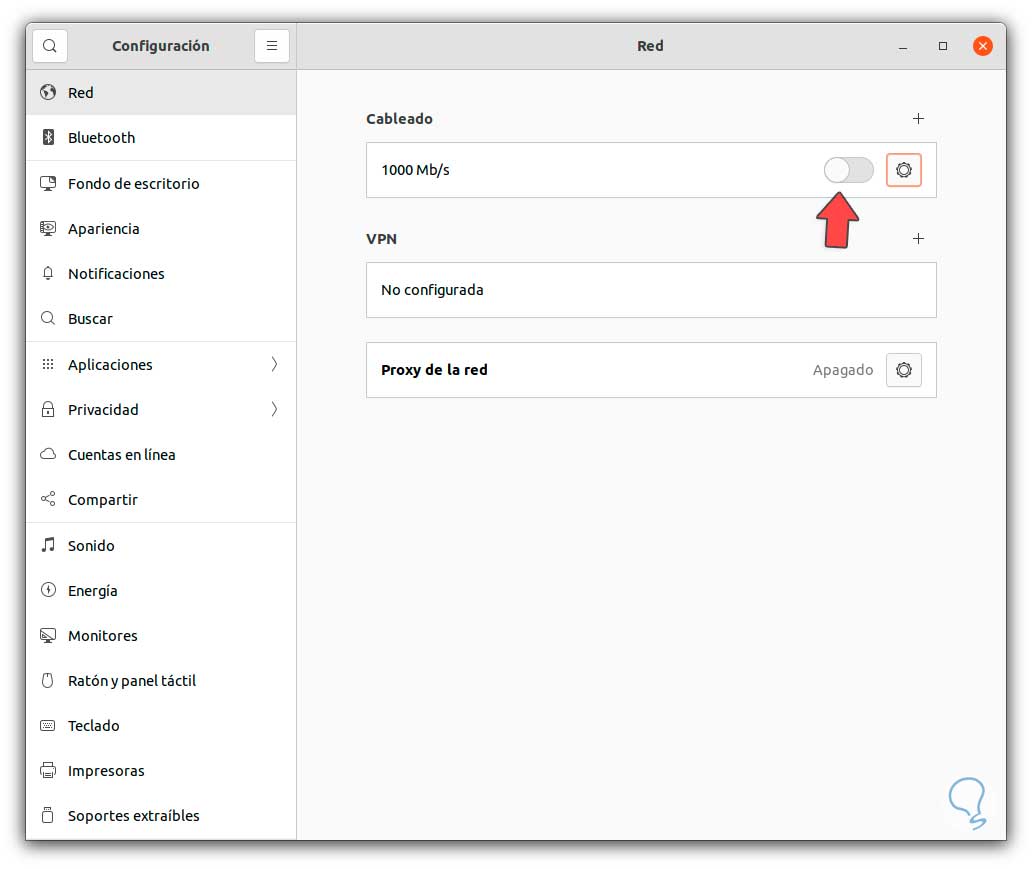Go to Energía settings
1032x869 pixels.
[92, 591]
